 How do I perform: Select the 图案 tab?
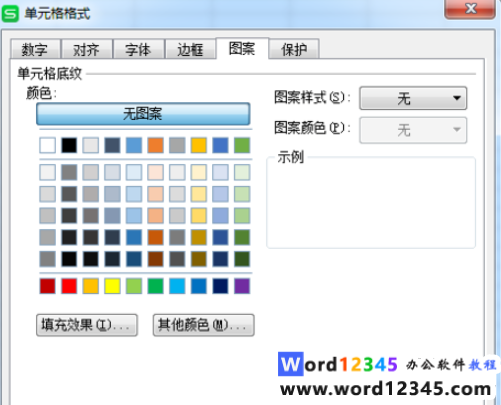[x=242, y=49]
